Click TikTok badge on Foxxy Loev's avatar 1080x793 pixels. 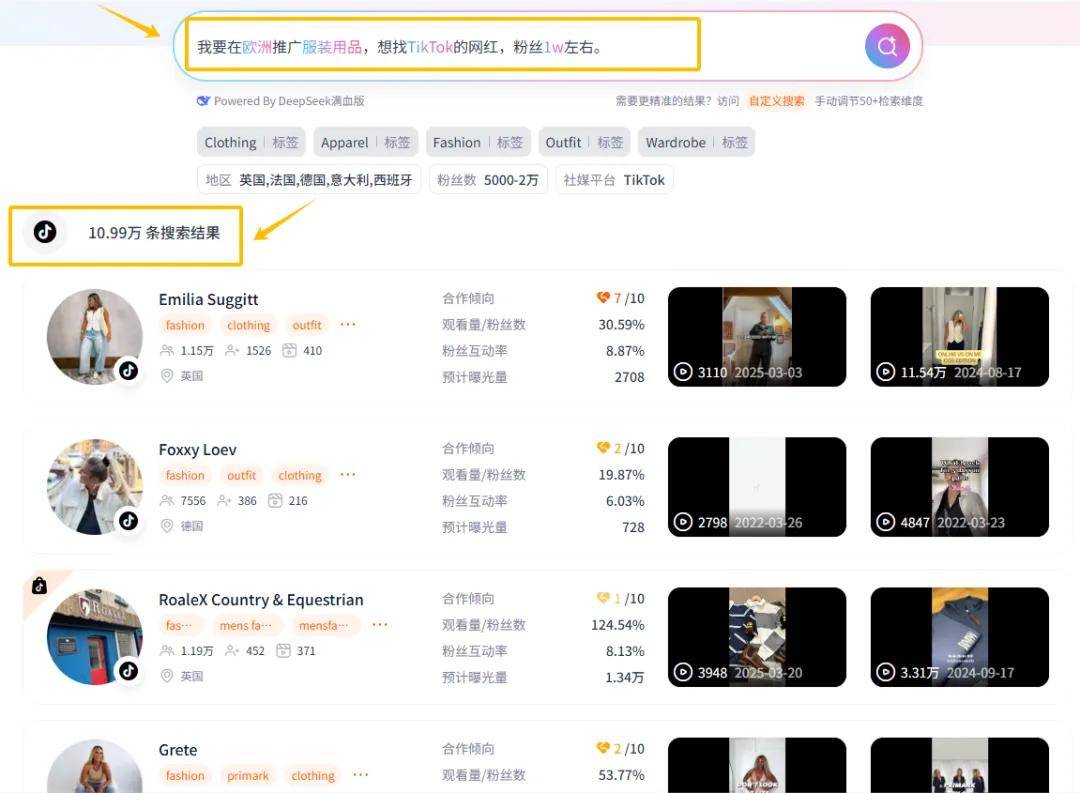128,521
